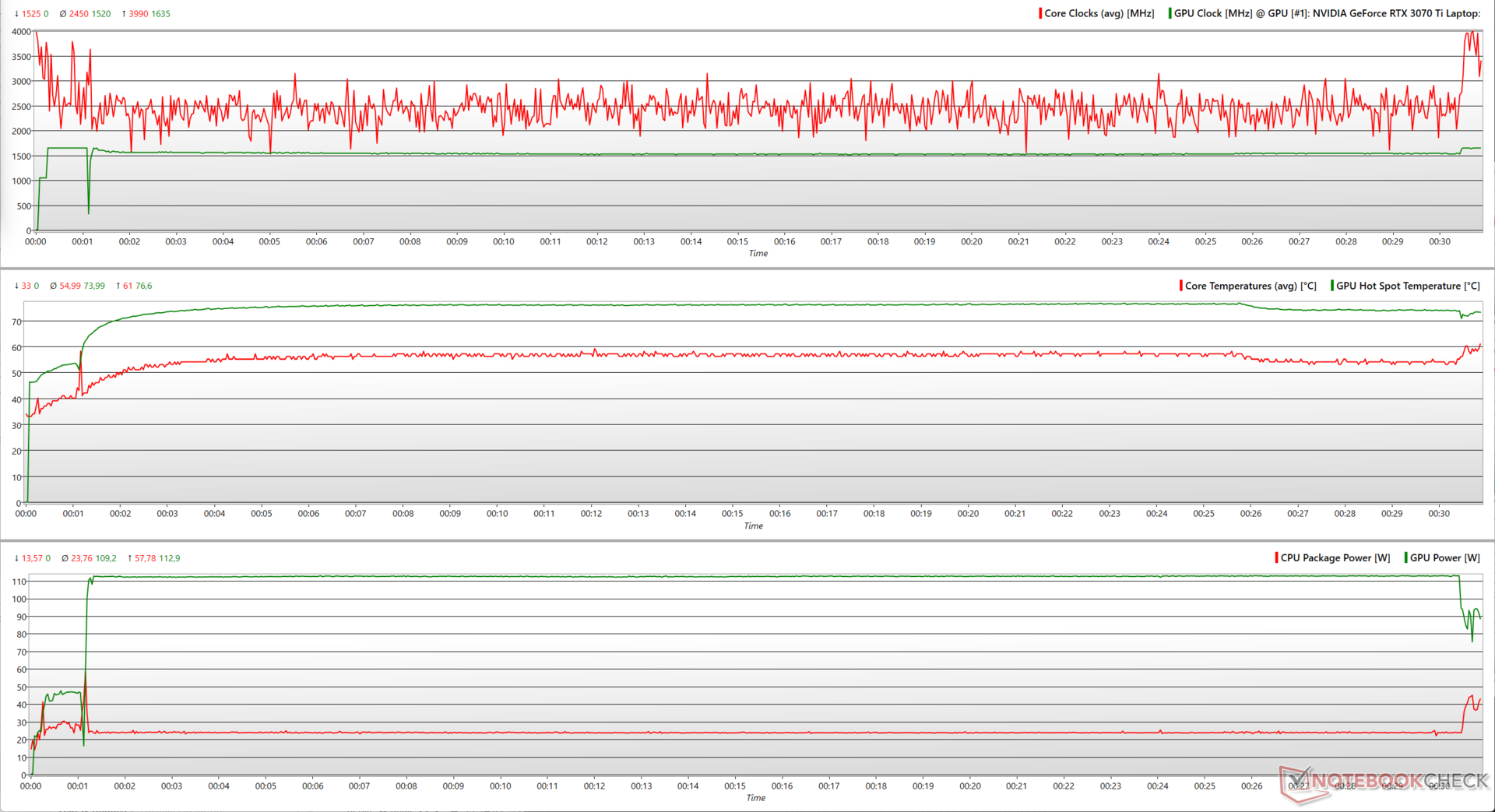The image size is (1495, 812).
Task: Click the 4000 label on clocks Y-axis
Action: tap(21, 32)
